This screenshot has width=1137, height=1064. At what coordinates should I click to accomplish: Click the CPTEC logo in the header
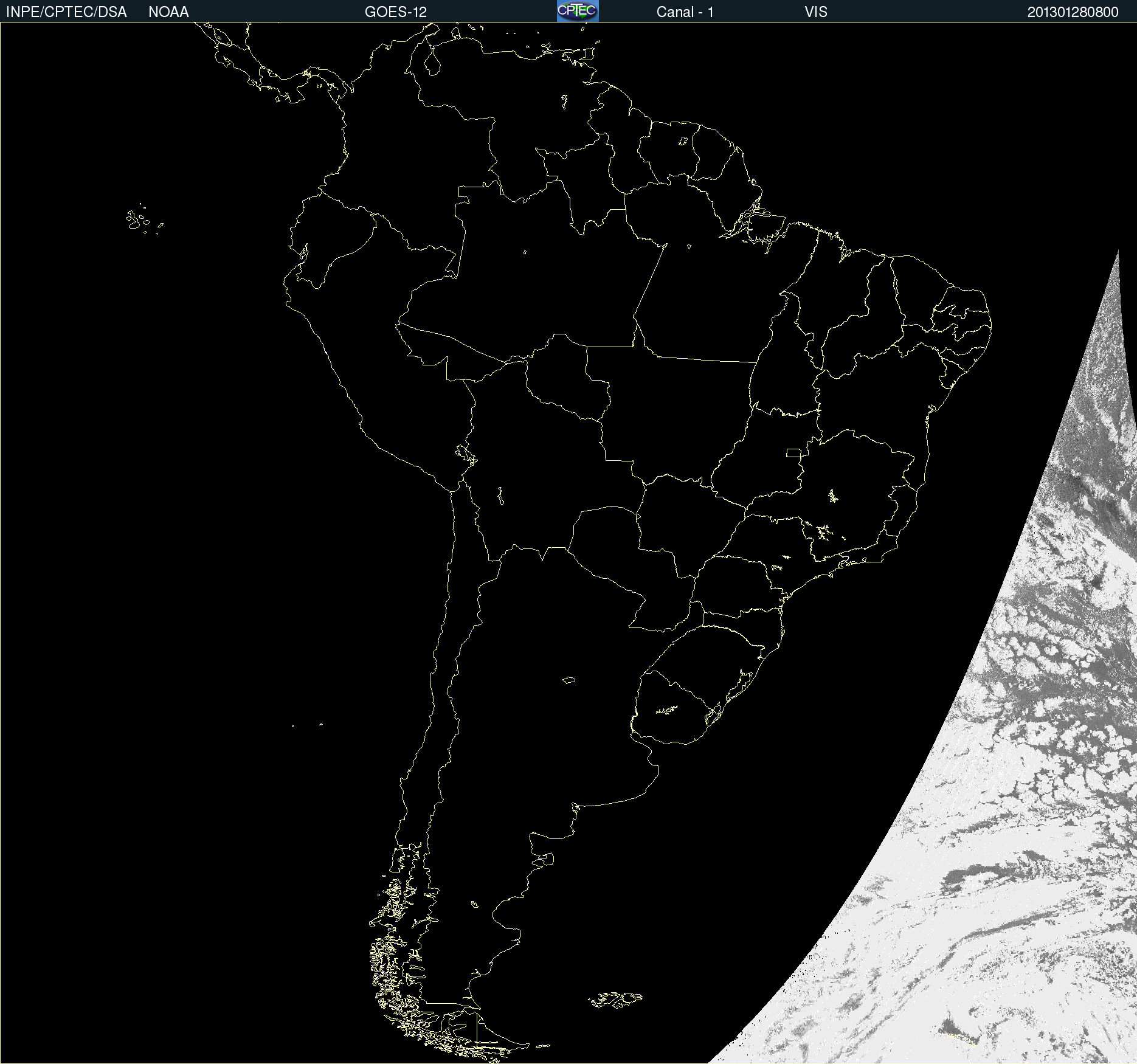coord(578,11)
